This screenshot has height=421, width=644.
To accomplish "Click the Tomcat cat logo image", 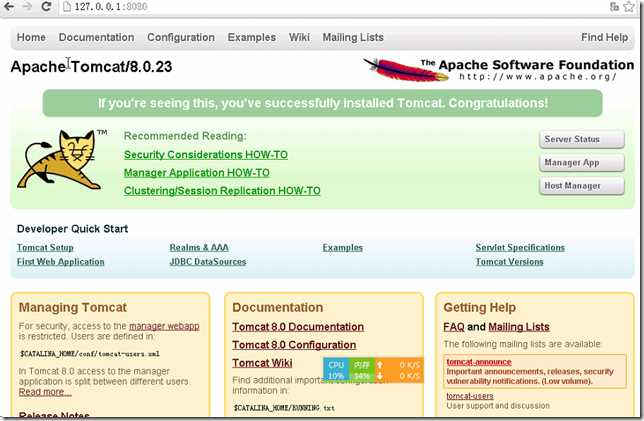I will pos(62,159).
